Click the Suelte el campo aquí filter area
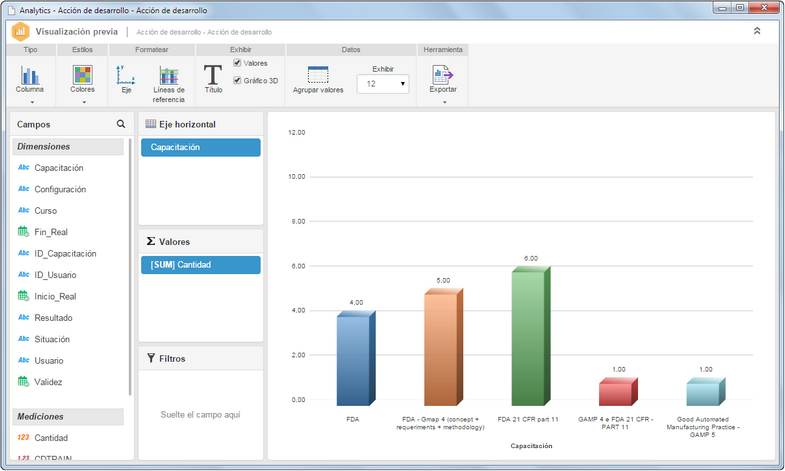The image size is (785, 471). click(200, 414)
